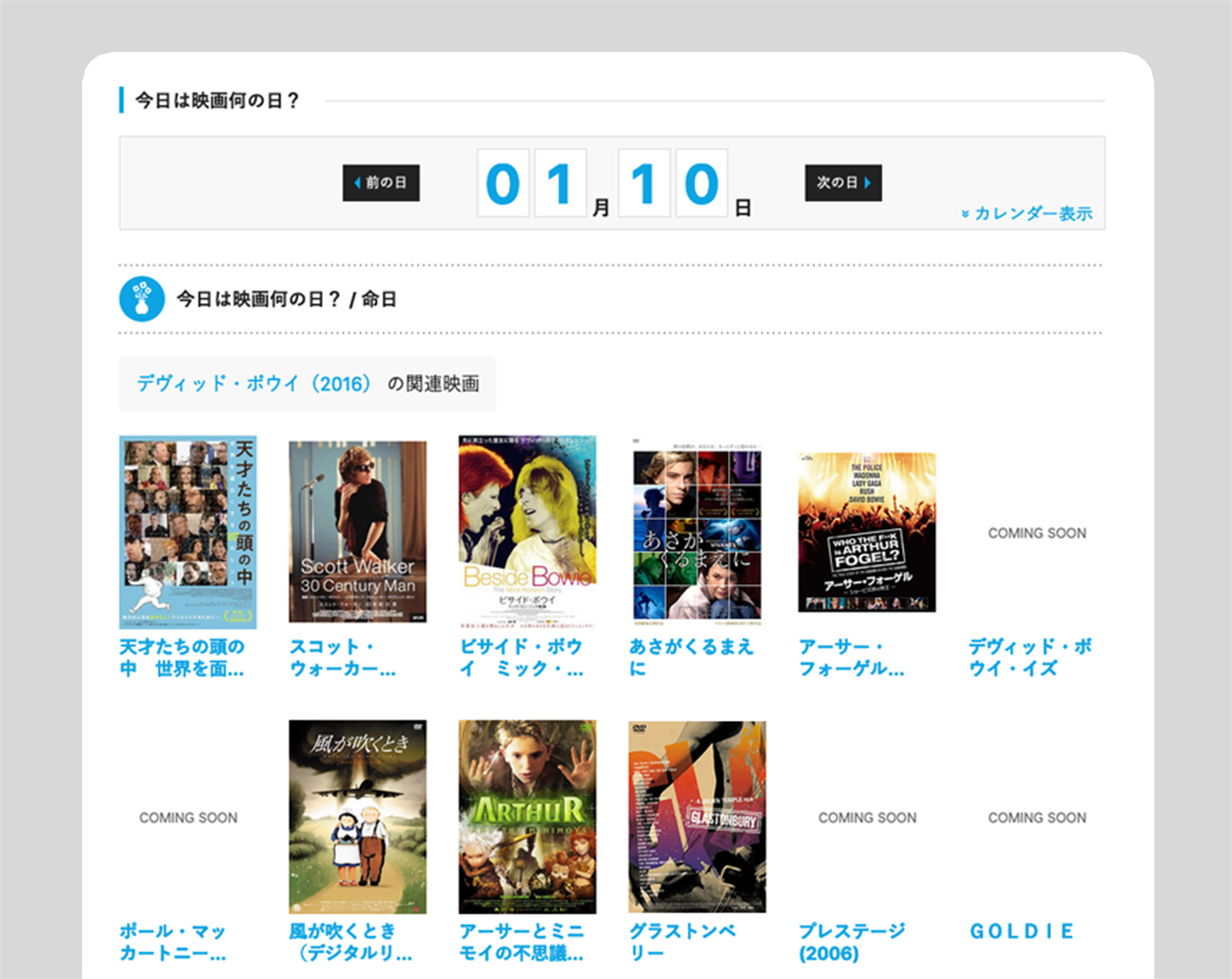Click the last day digit tile 0
This screenshot has width=1232, height=979.
(702, 183)
